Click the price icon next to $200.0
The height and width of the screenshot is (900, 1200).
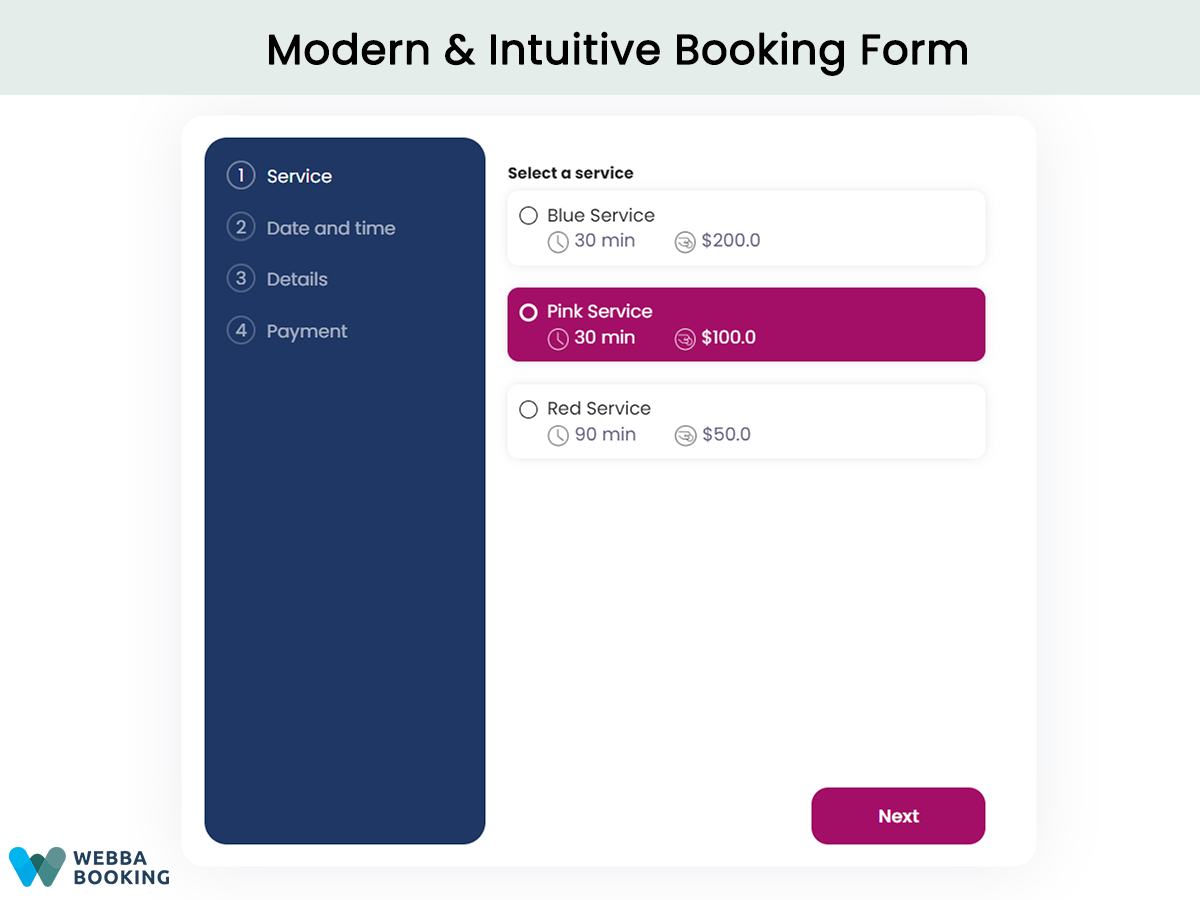pos(685,241)
